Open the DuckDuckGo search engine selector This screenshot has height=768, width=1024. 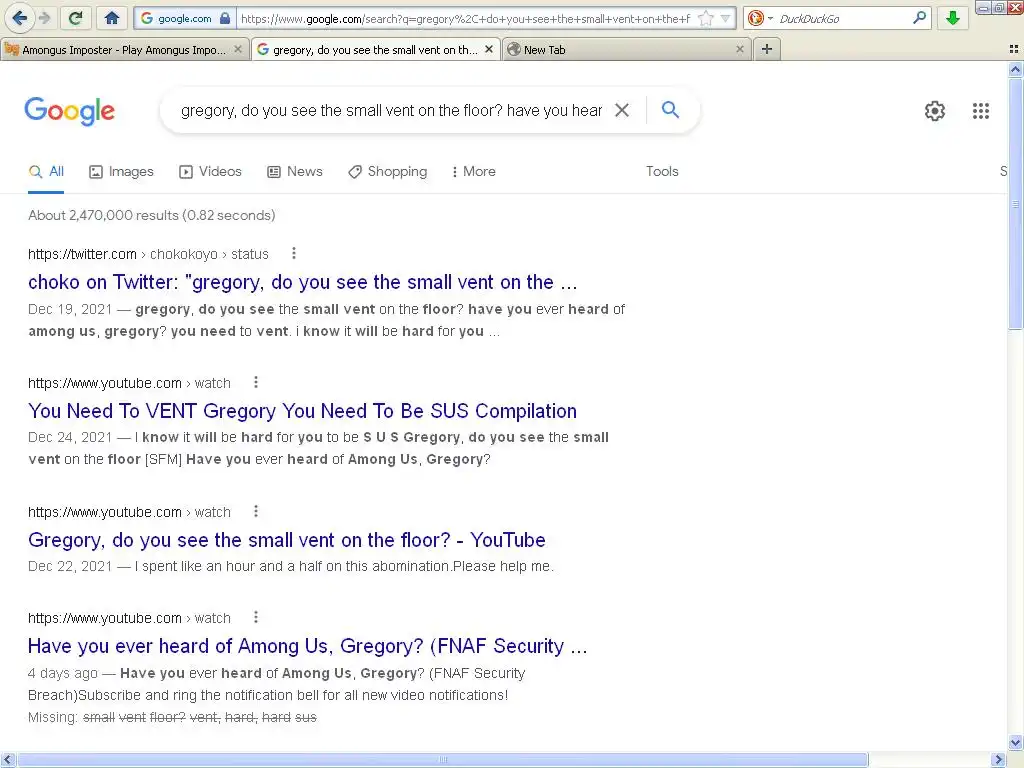coord(760,18)
